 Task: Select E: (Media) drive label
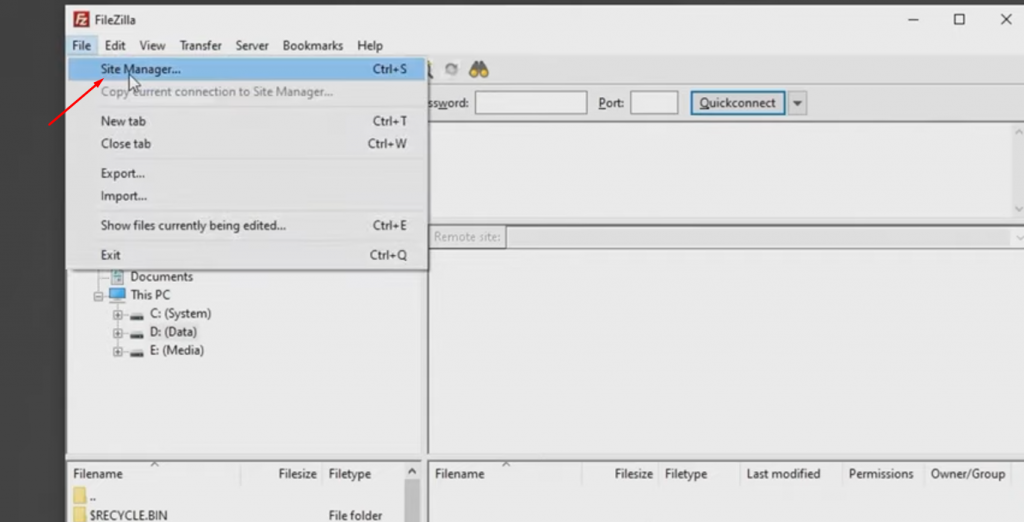click(x=176, y=350)
